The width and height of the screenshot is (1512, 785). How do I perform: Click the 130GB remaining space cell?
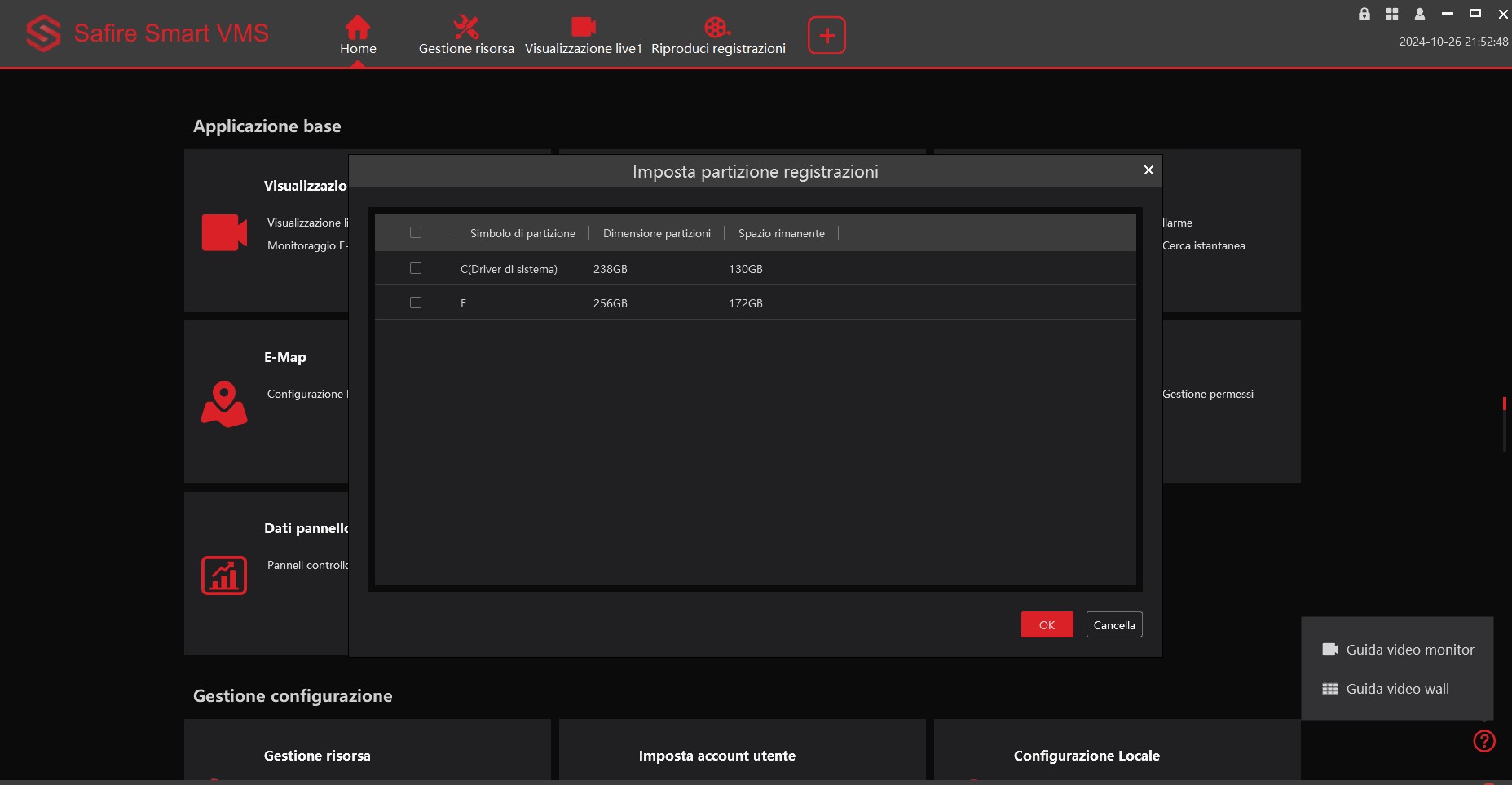tap(746, 269)
